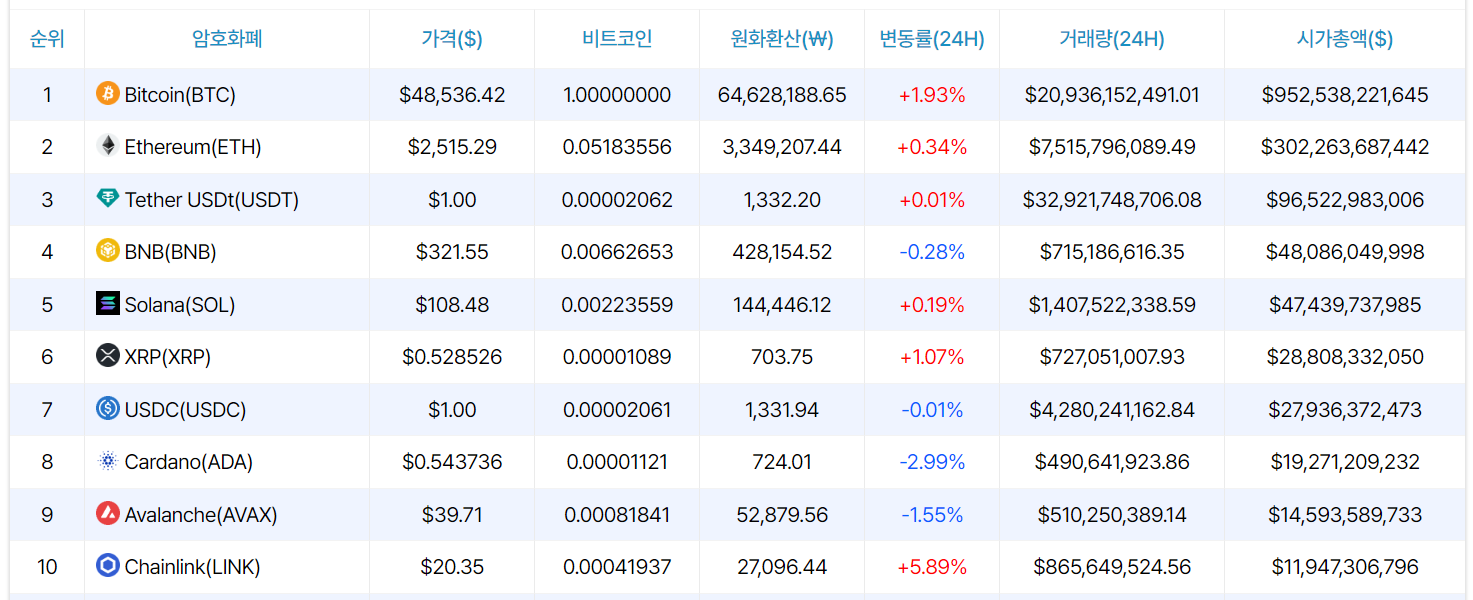Click the +5.89% change value
The image size is (1473, 600).
click(932, 567)
